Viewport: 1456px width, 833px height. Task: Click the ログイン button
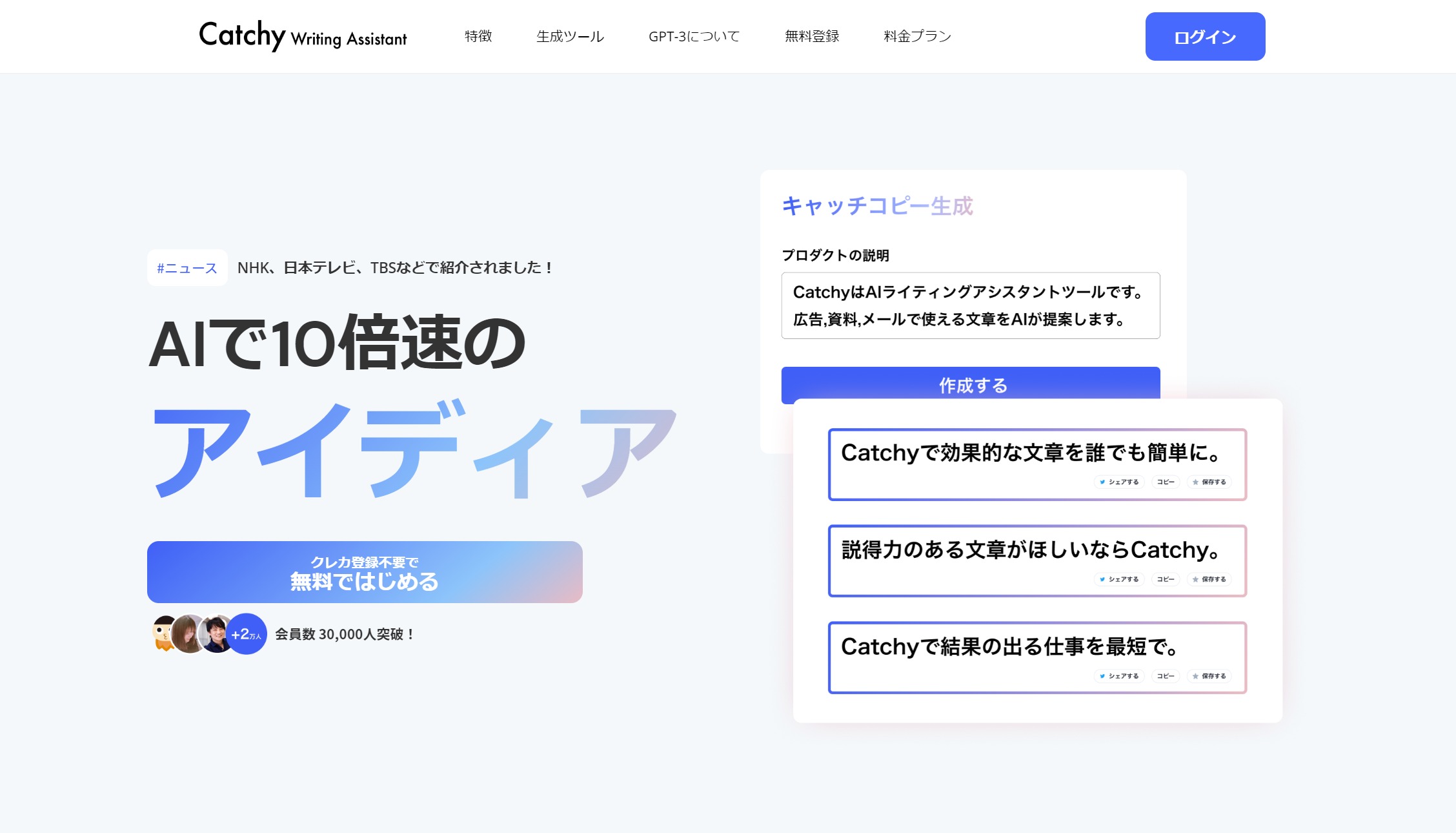pos(1205,36)
